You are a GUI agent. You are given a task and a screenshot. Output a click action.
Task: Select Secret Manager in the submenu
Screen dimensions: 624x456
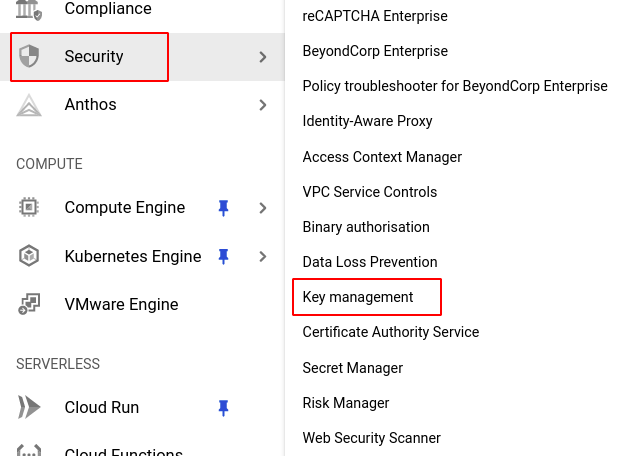click(x=352, y=368)
